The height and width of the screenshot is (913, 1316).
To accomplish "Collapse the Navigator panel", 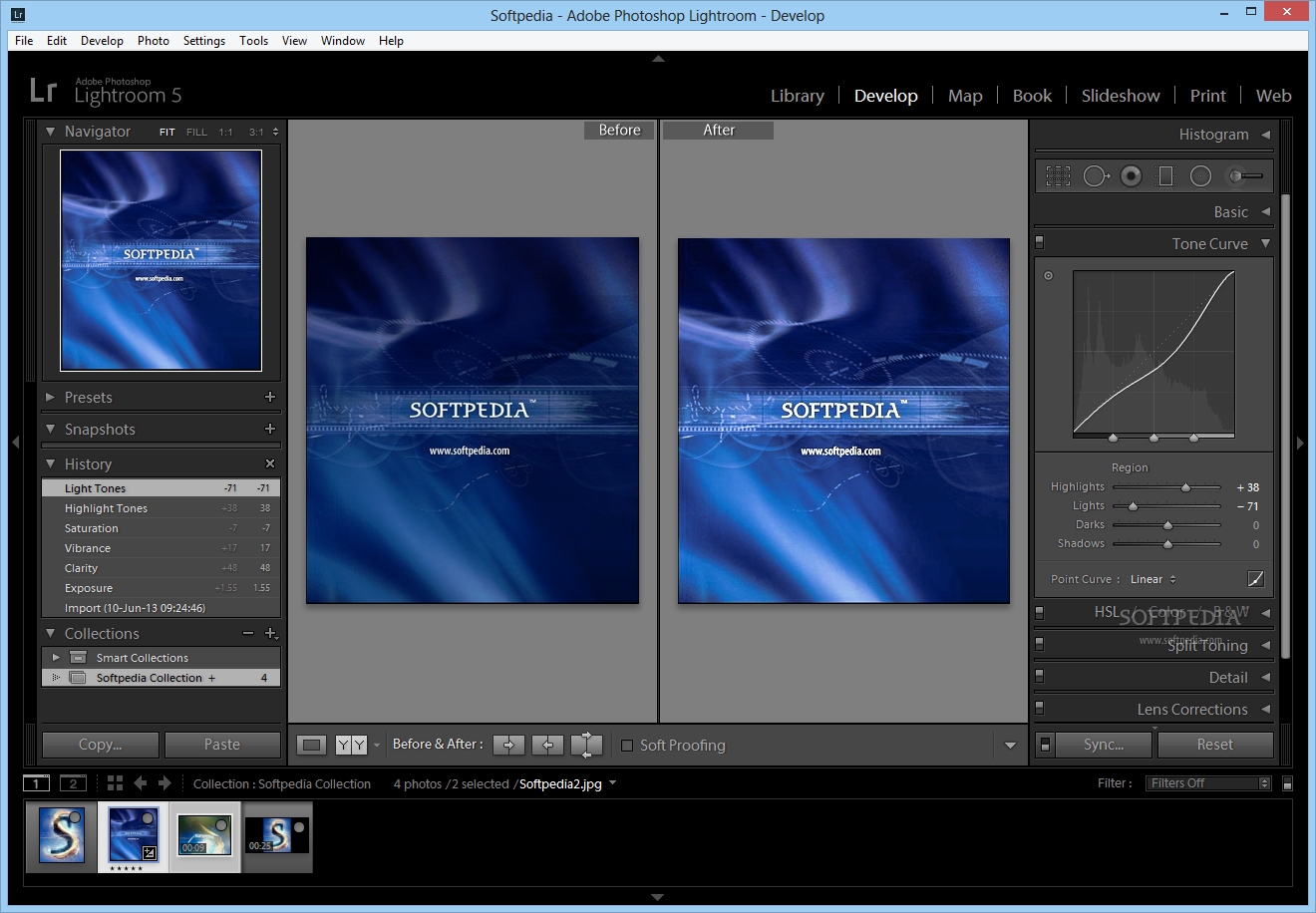I will pos(50,132).
